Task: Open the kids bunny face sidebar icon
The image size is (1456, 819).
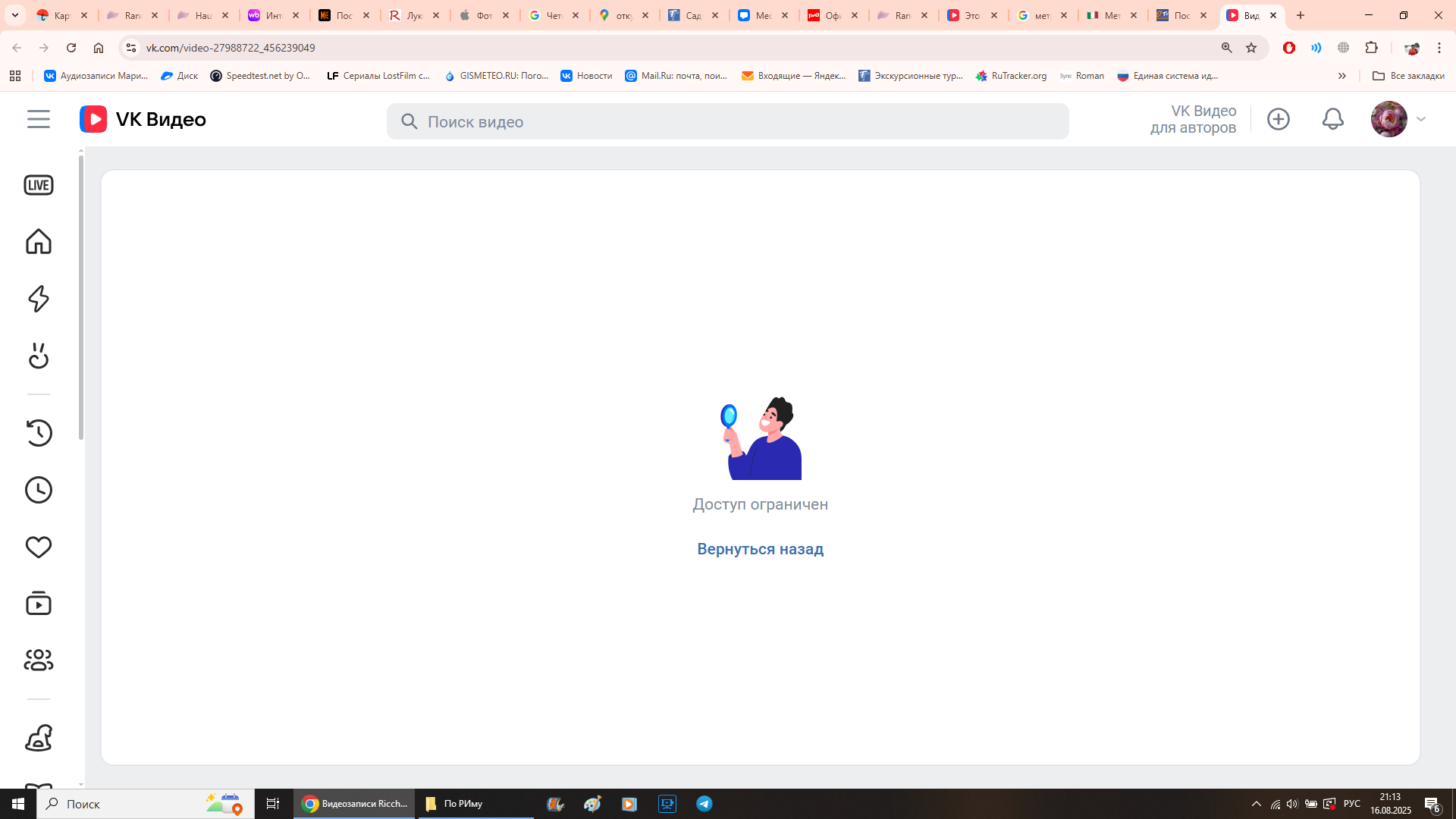Action: 39,356
